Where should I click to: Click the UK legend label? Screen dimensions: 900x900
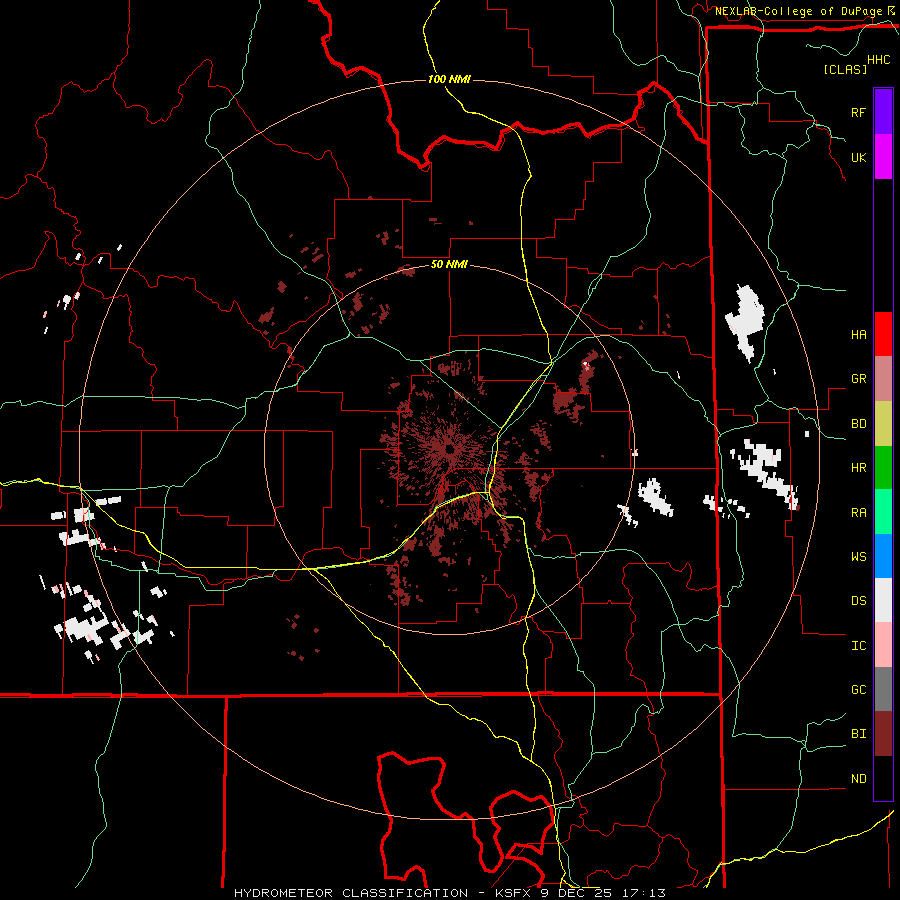(x=858, y=157)
